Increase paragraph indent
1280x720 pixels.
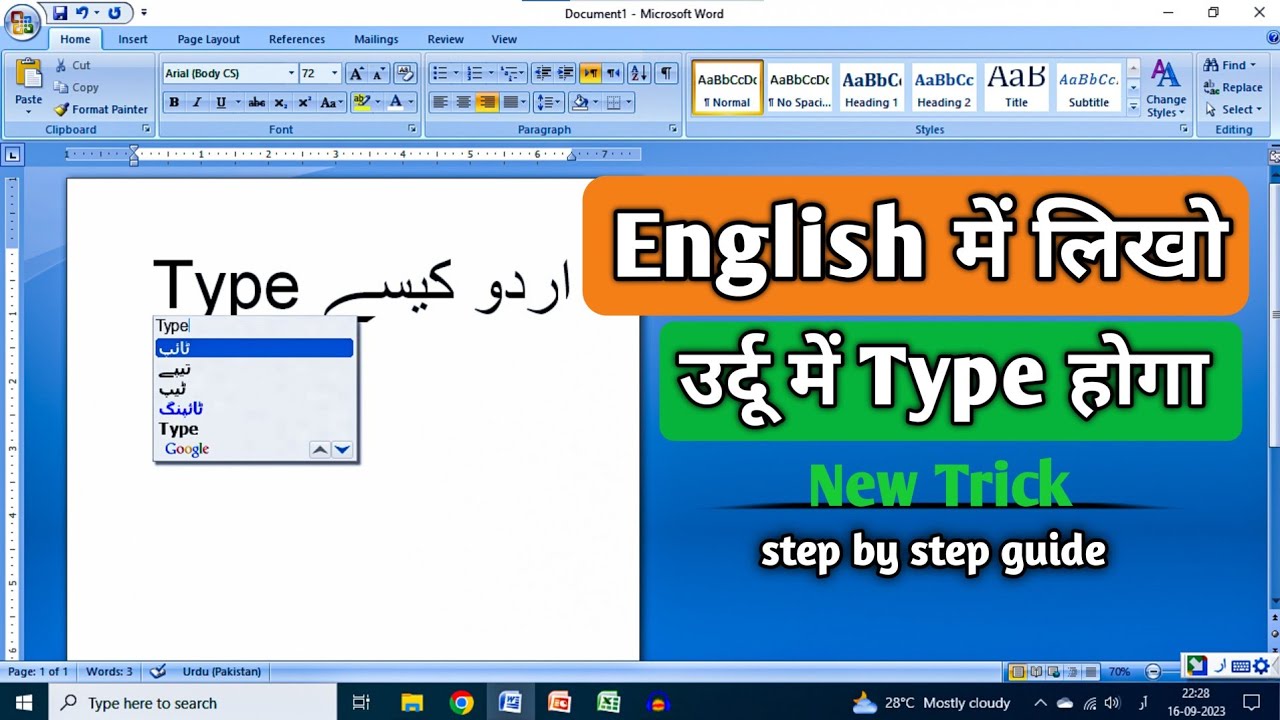coord(565,73)
